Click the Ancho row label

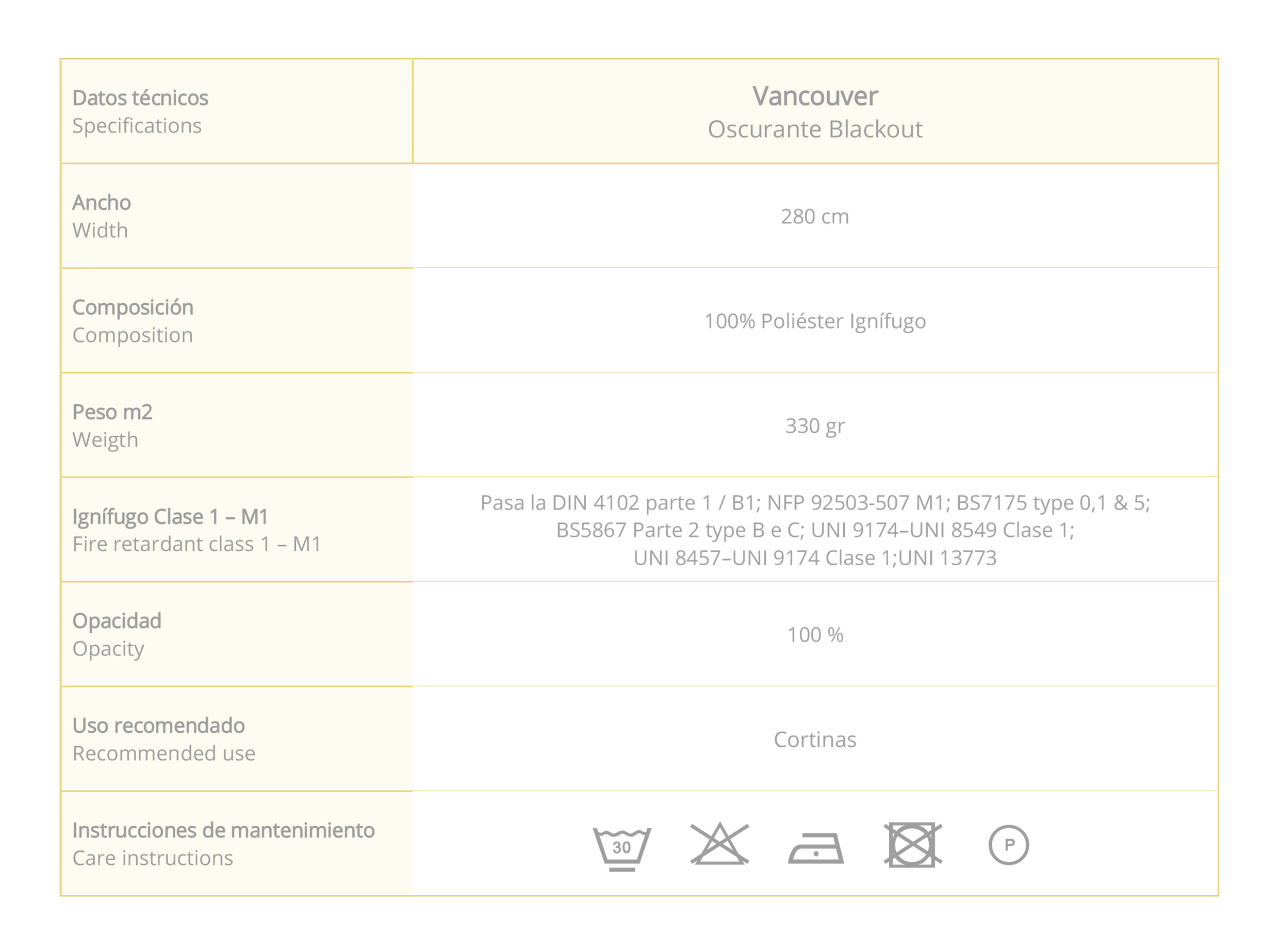click(102, 203)
